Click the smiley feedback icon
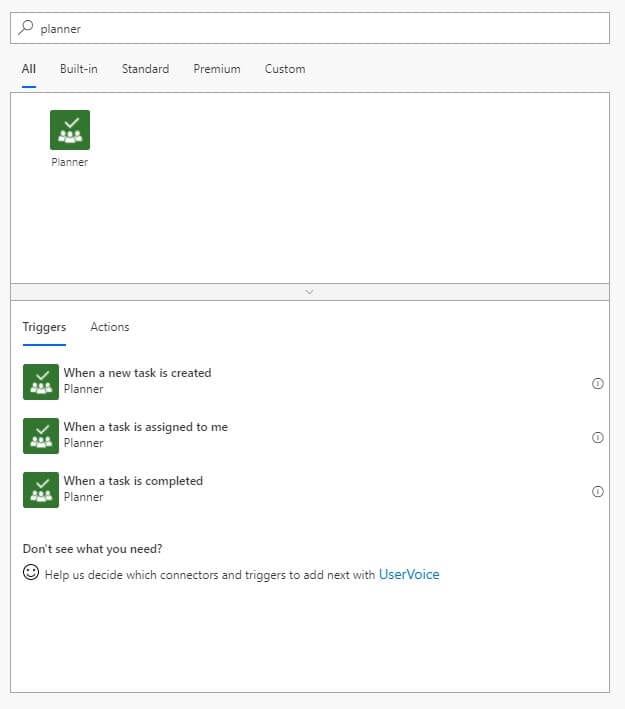625x709 pixels. point(31,572)
